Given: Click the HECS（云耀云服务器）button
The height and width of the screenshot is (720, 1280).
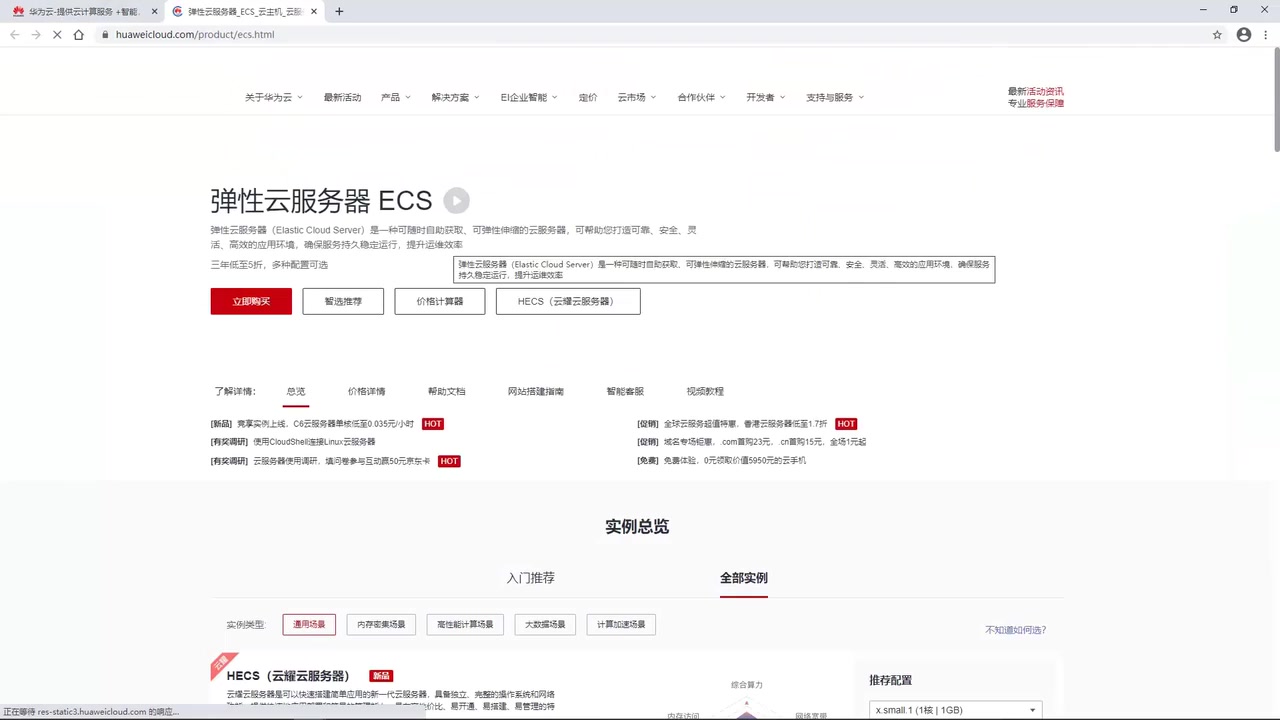Looking at the screenshot, I should [x=568, y=301].
